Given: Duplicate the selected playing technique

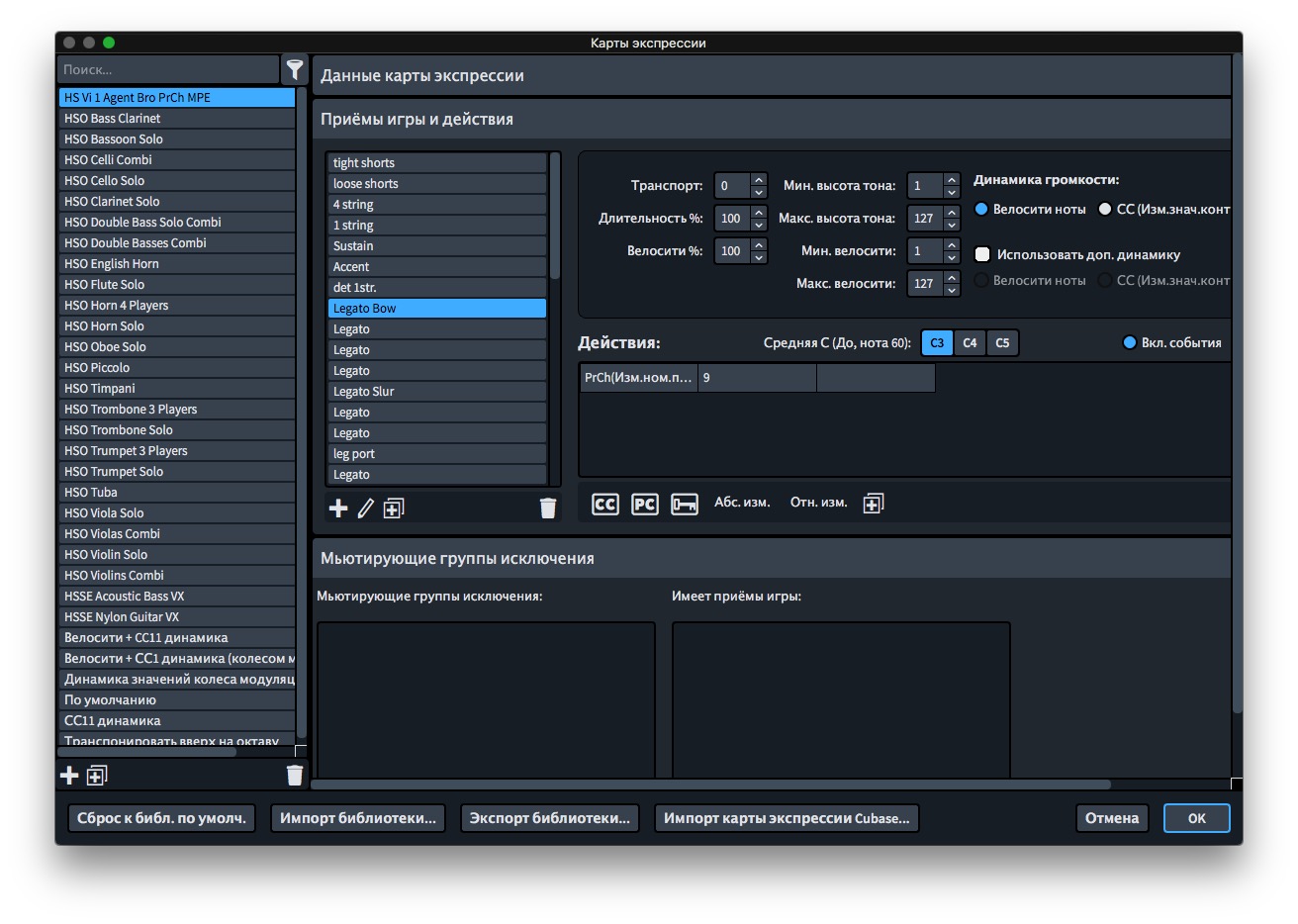Looking at the screenshot, I should tap(394, 508).
